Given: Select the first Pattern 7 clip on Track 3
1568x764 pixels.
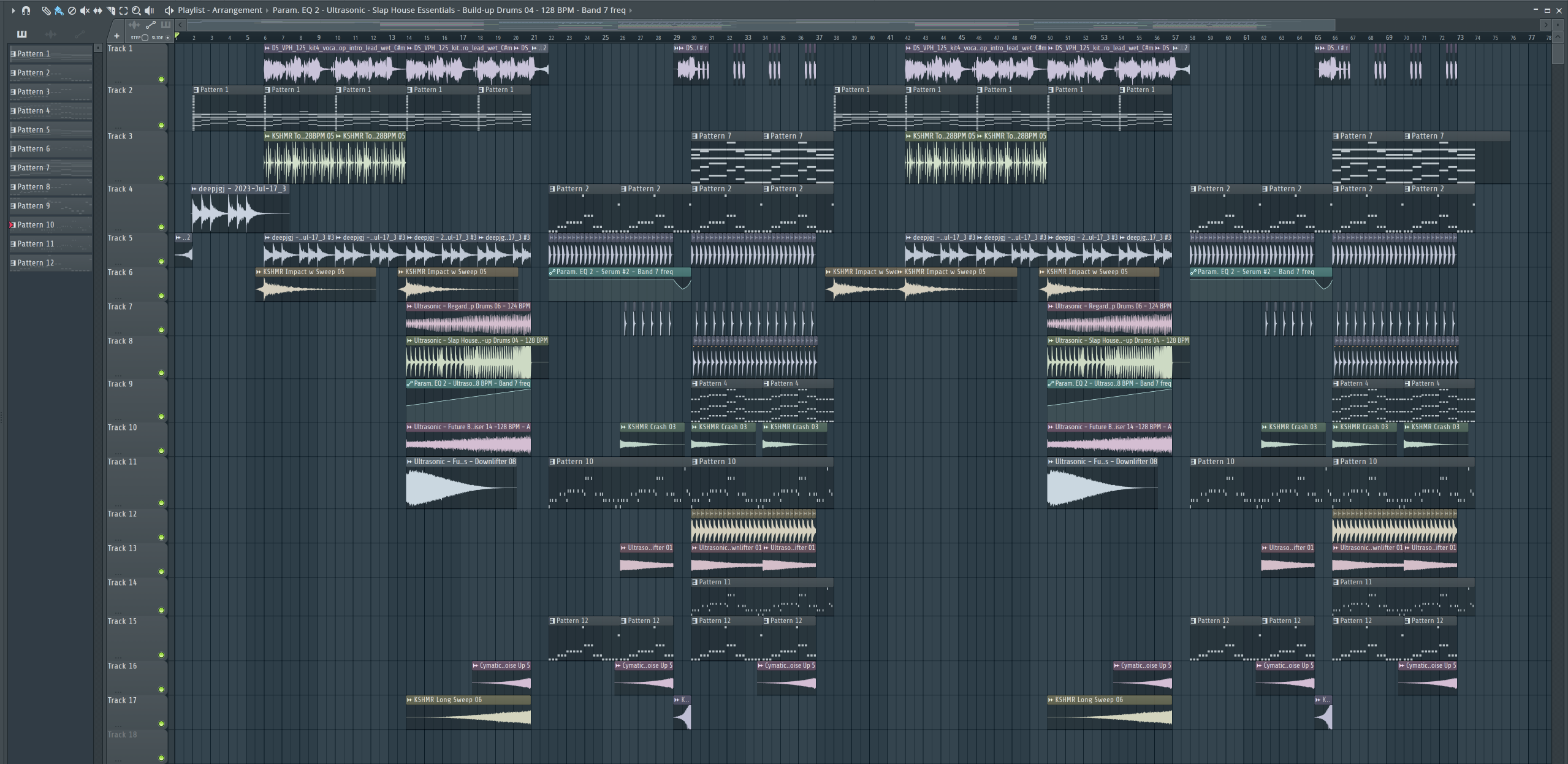Looking at the screenshot, I should (726, 158).
